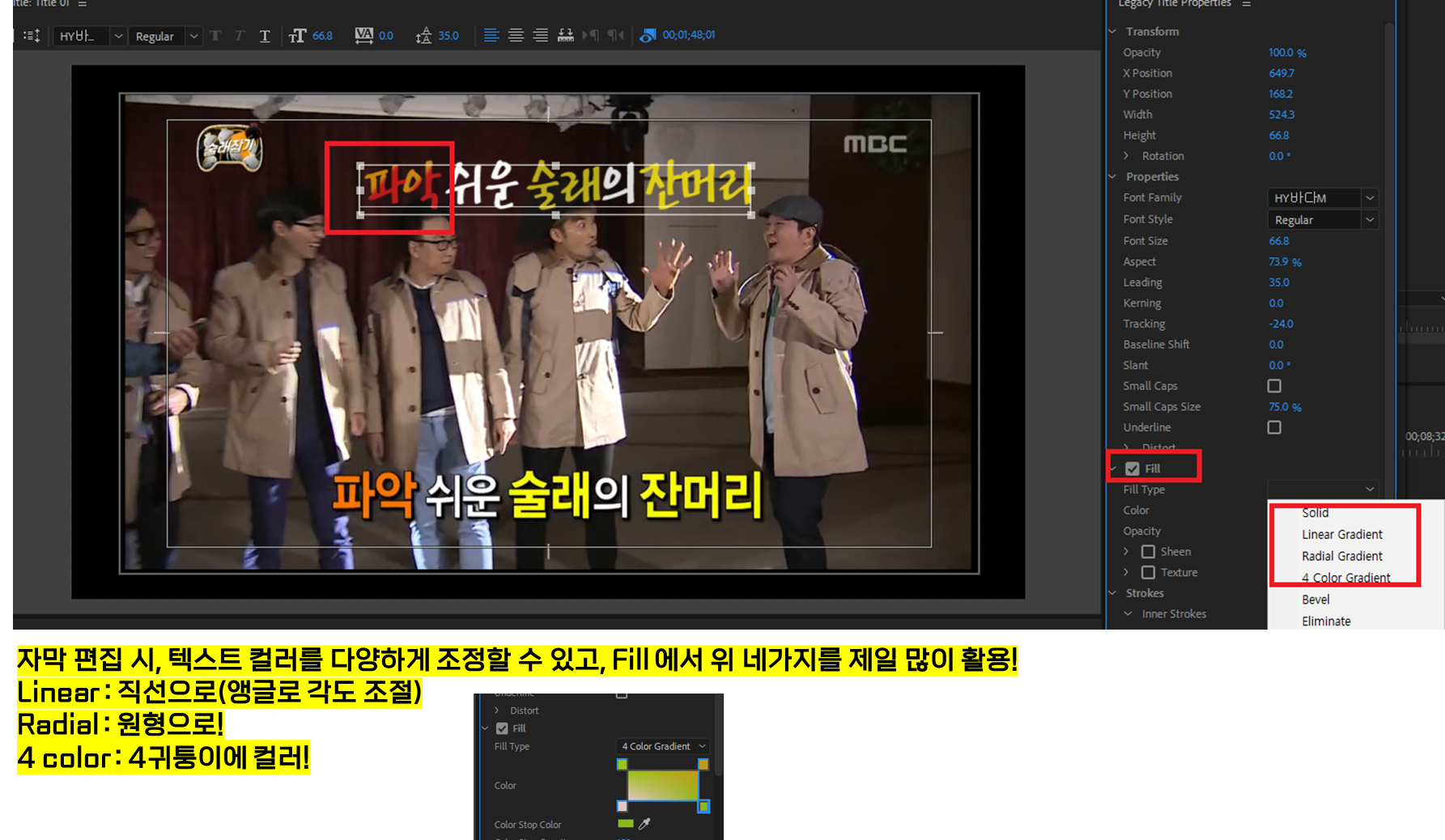The height and width of the screenshot is (840, 1445).
Task: Click the kerning VA icon in toolbar
Action: [x=364, y=35]
